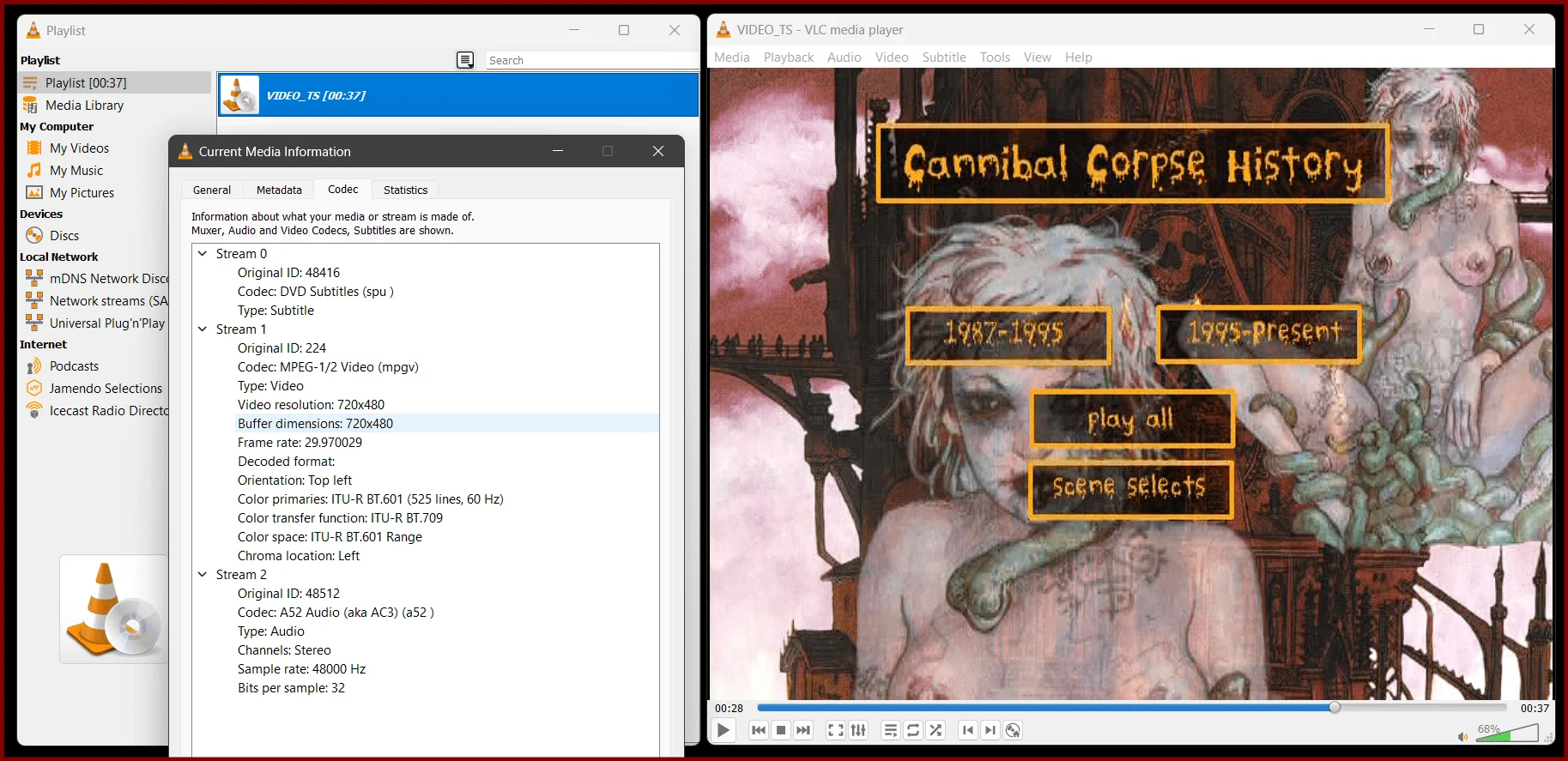Viewport: 1568px width, 761px height.
Task: Open extended settings equalizer icon
Action: (858, 730)
